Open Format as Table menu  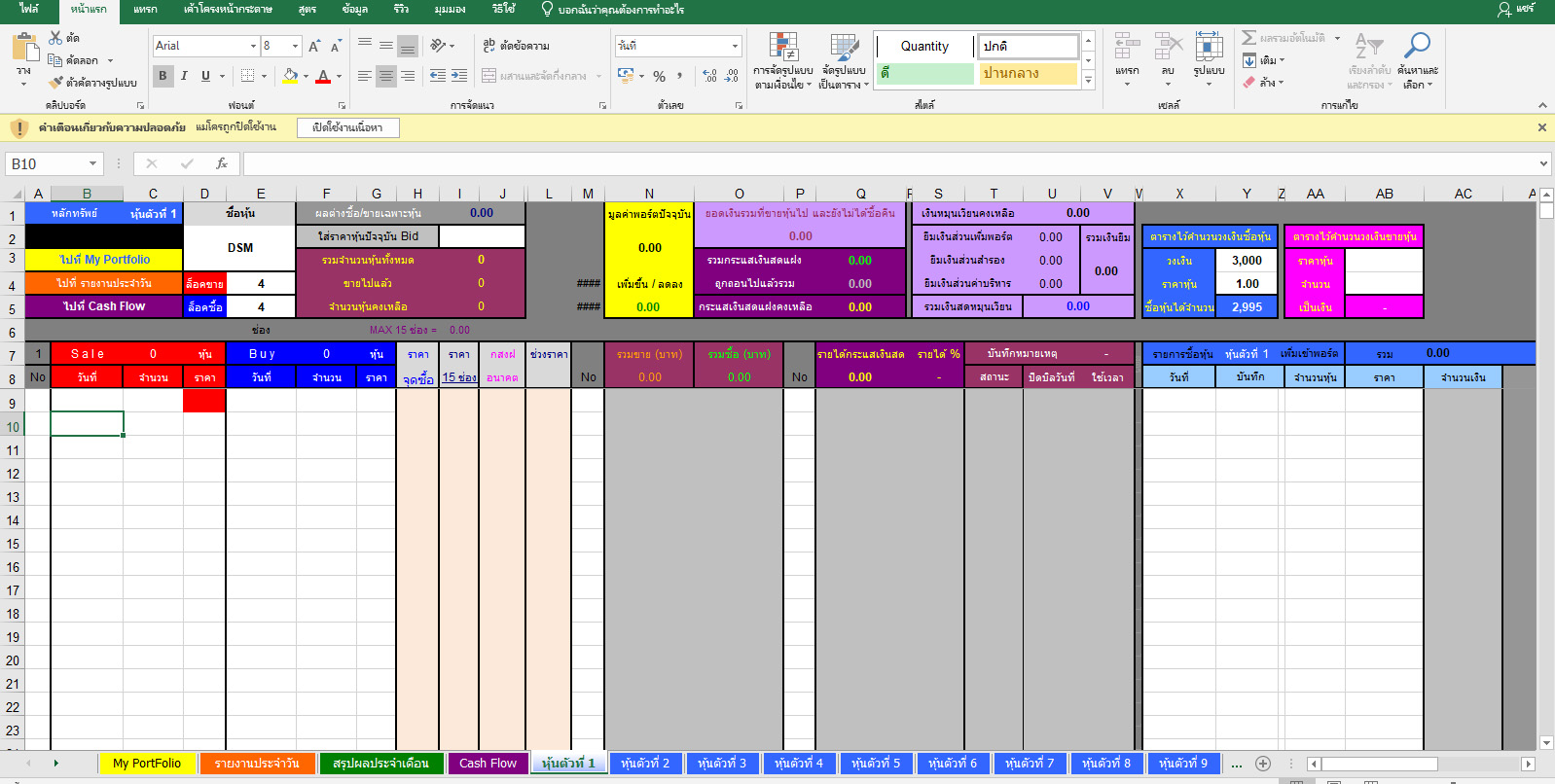[x=843, y=61]
